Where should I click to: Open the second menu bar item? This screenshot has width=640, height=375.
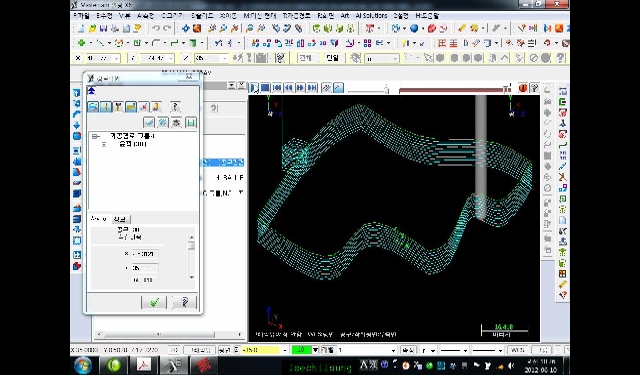coord(104,16)
